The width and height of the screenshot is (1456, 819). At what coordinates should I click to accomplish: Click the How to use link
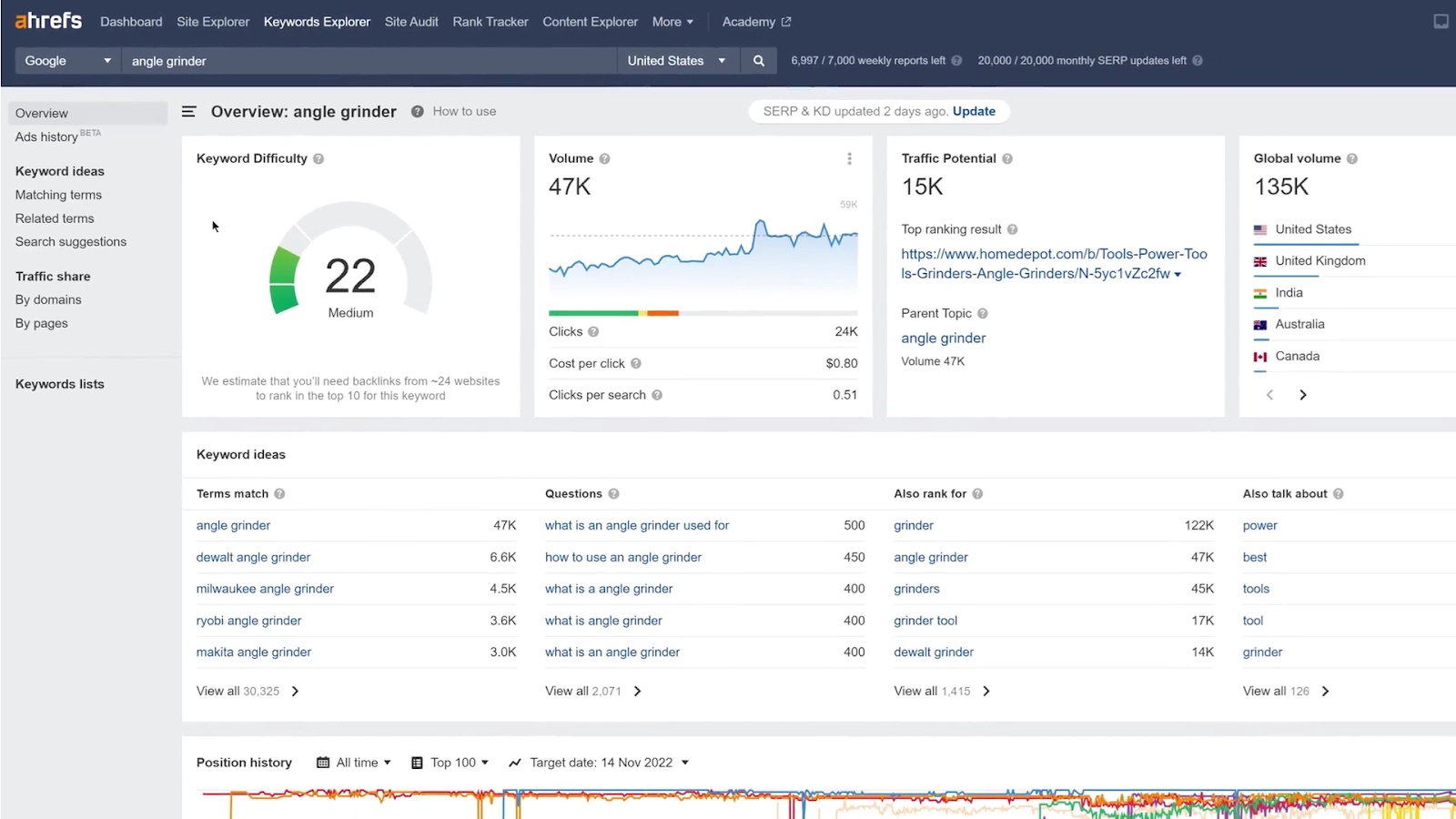coord(464,111)
